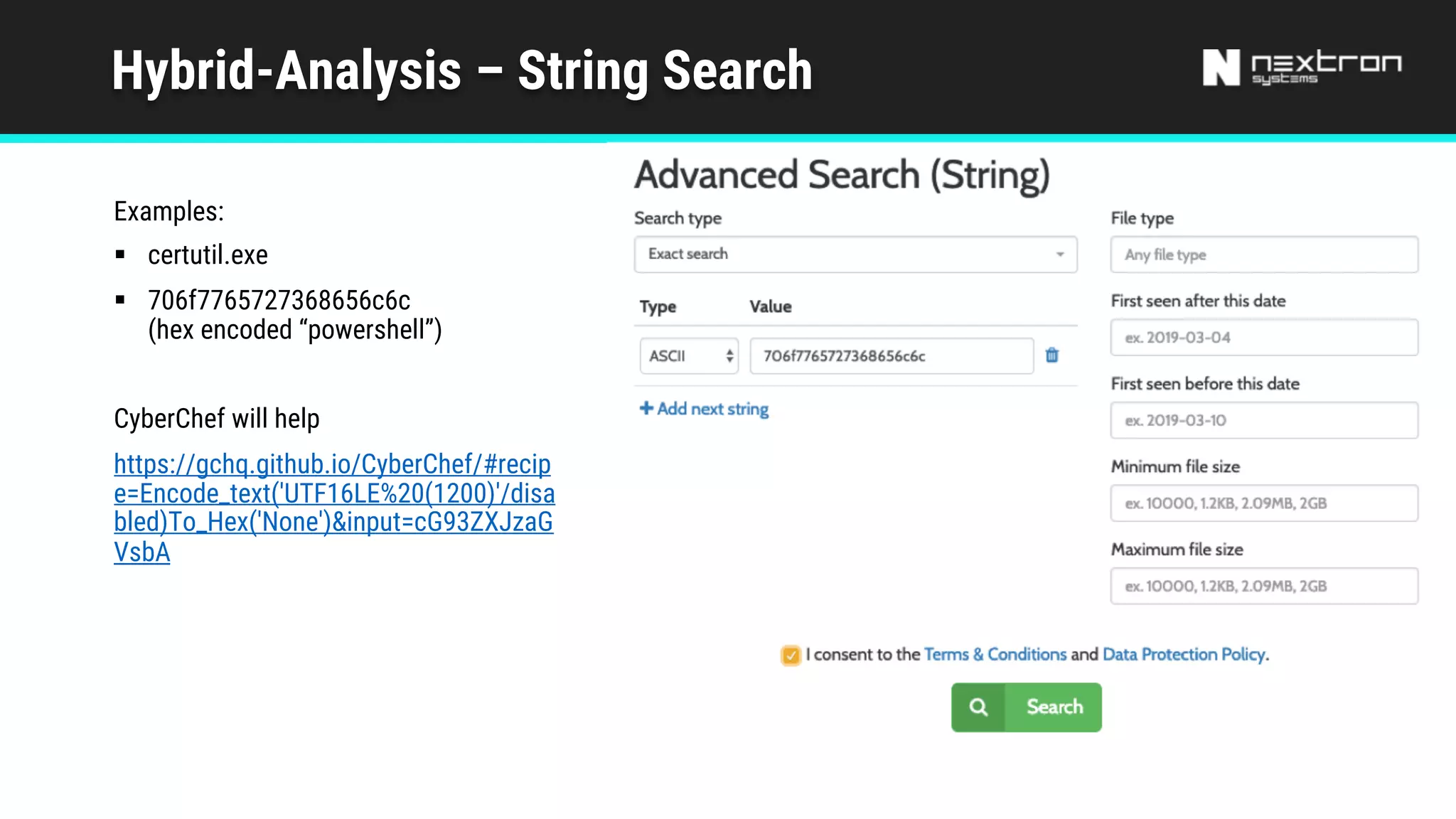Open the CyberChef recipe URL link
The width and height of the screenshot is (1456, 819).
(334, 508)
